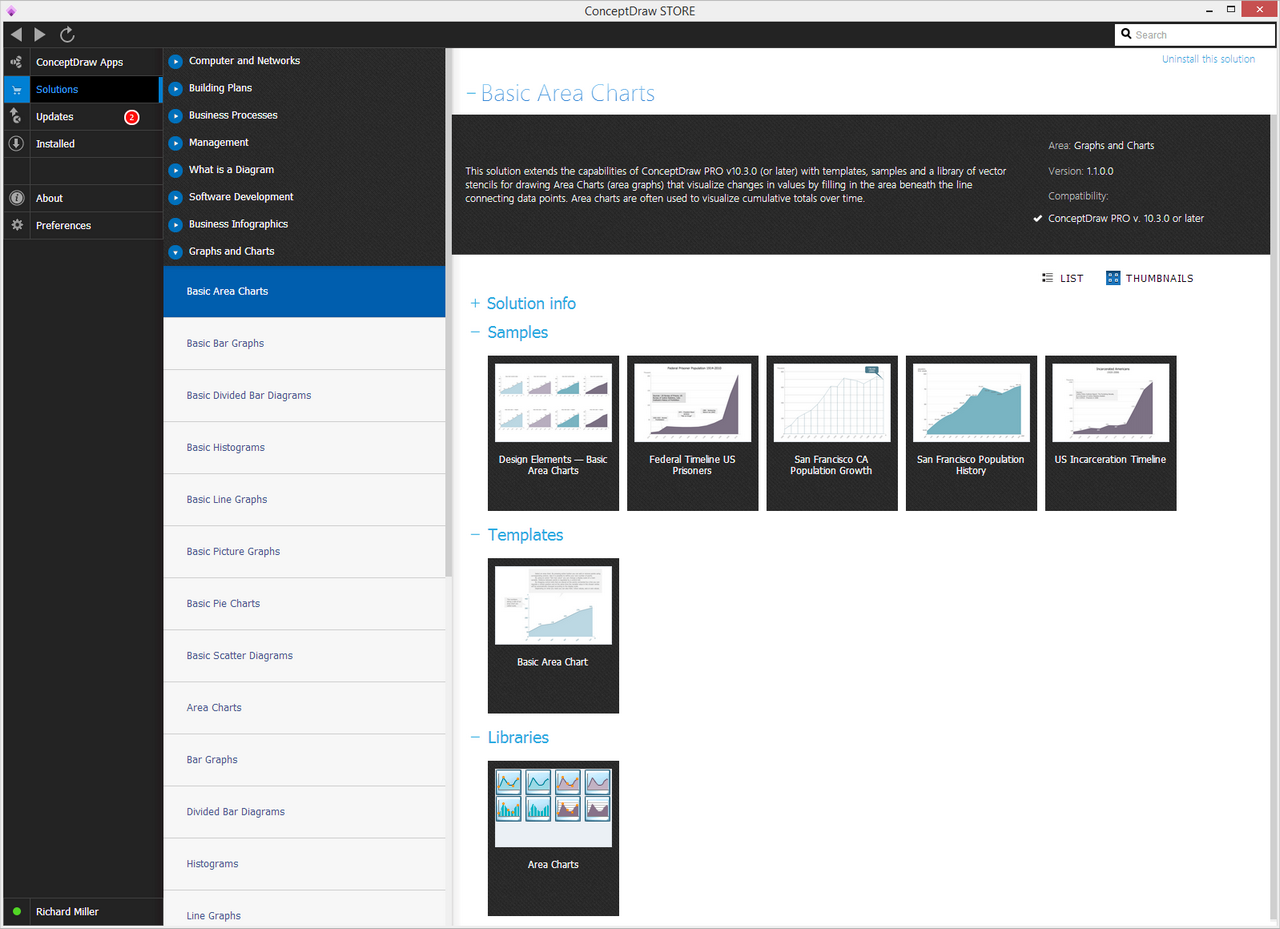Select Basic Divided Bar Diagrams solution
The image size is (1280, 929).
(304, 395)
